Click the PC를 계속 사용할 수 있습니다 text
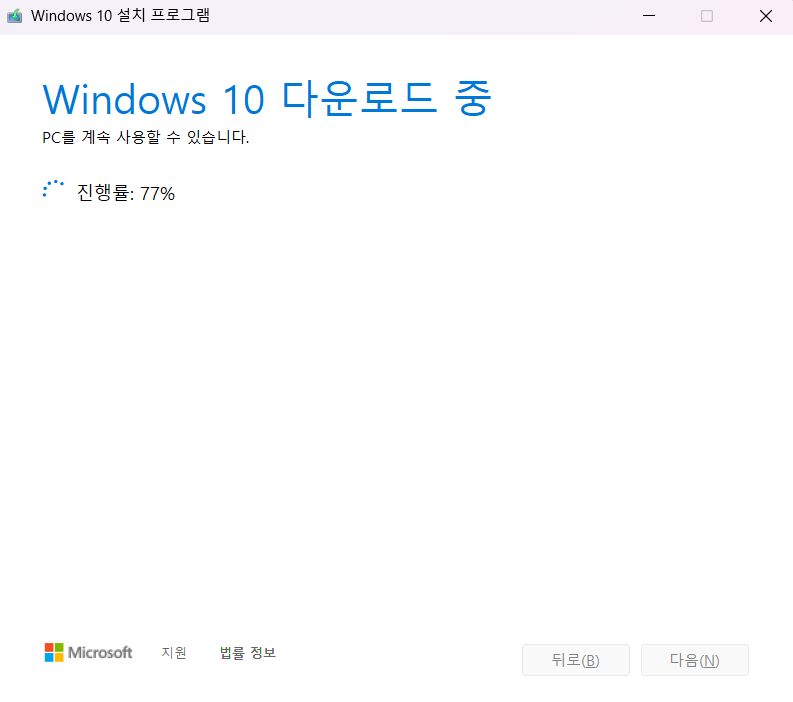Screen dimensions: 793x702 point(146,137)
